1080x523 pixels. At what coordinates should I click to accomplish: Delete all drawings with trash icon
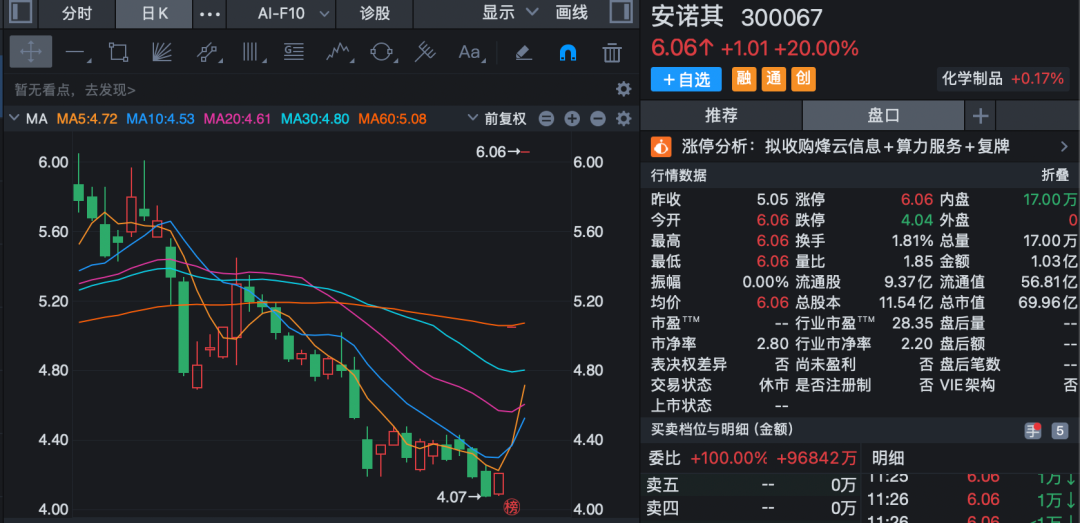pos(612,52)
